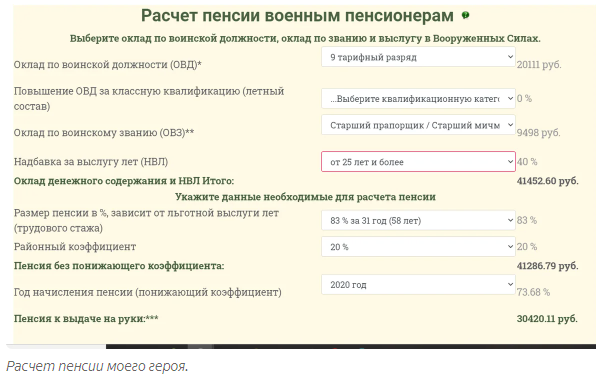Click the '40 %' value beside НВЛ
Screen dimensions: 596x383
[x=527, y=162]
